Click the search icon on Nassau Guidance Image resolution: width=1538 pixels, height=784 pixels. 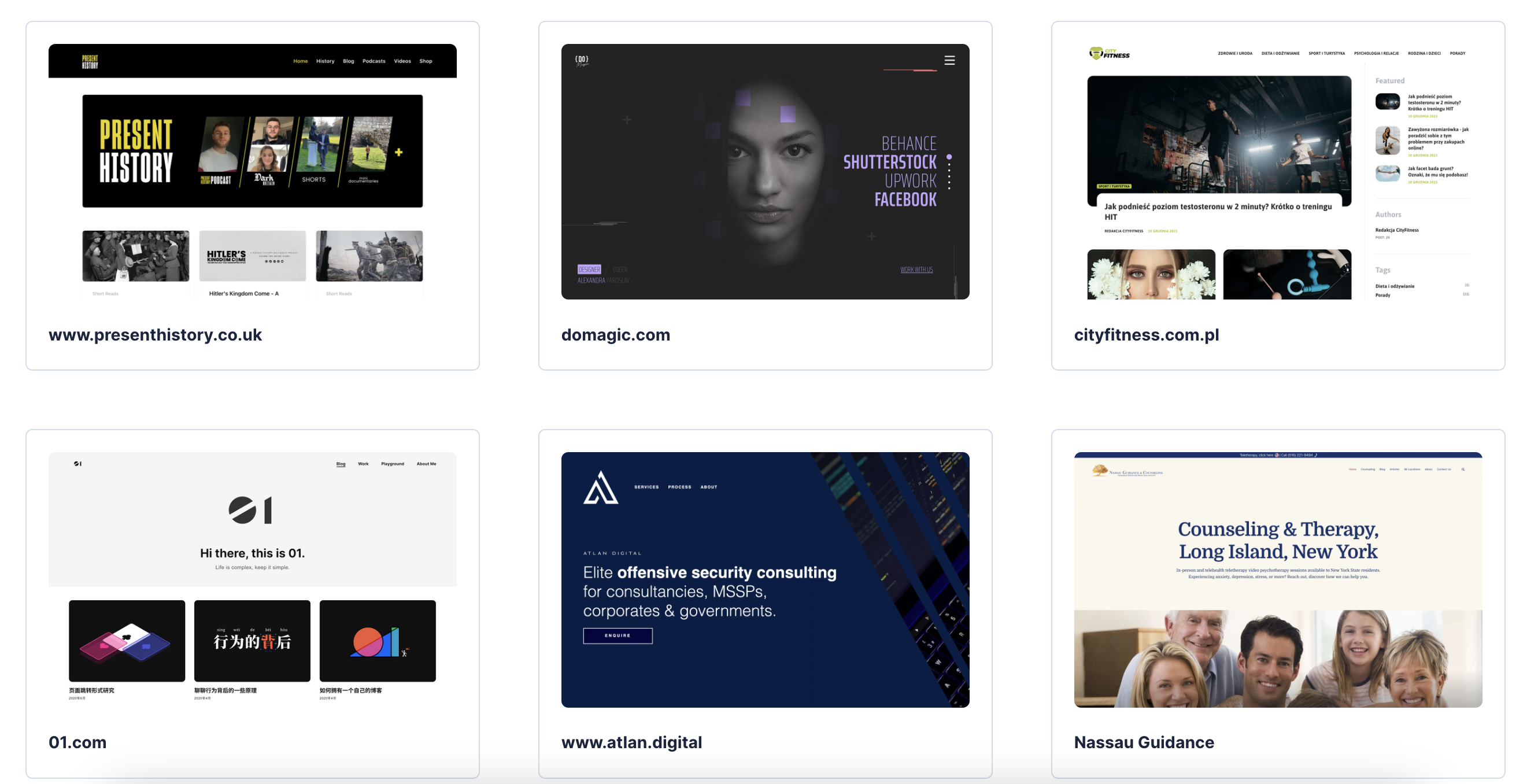(1463, 469)
